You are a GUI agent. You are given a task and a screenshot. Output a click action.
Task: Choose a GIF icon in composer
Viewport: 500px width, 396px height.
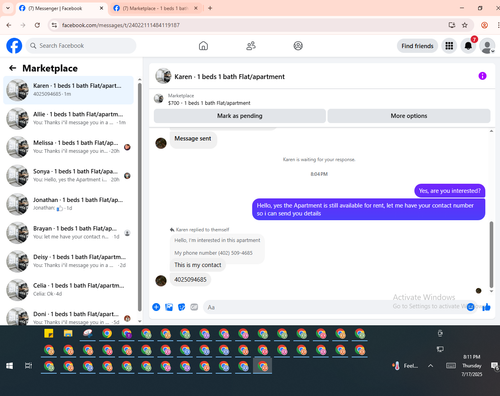tap(194, 307)
